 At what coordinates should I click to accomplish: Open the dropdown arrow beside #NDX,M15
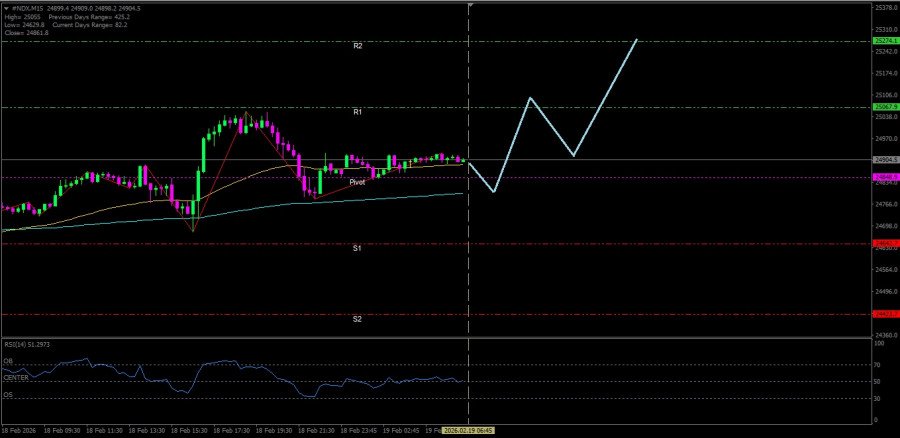pyautogui.click(x=6, y=9)
